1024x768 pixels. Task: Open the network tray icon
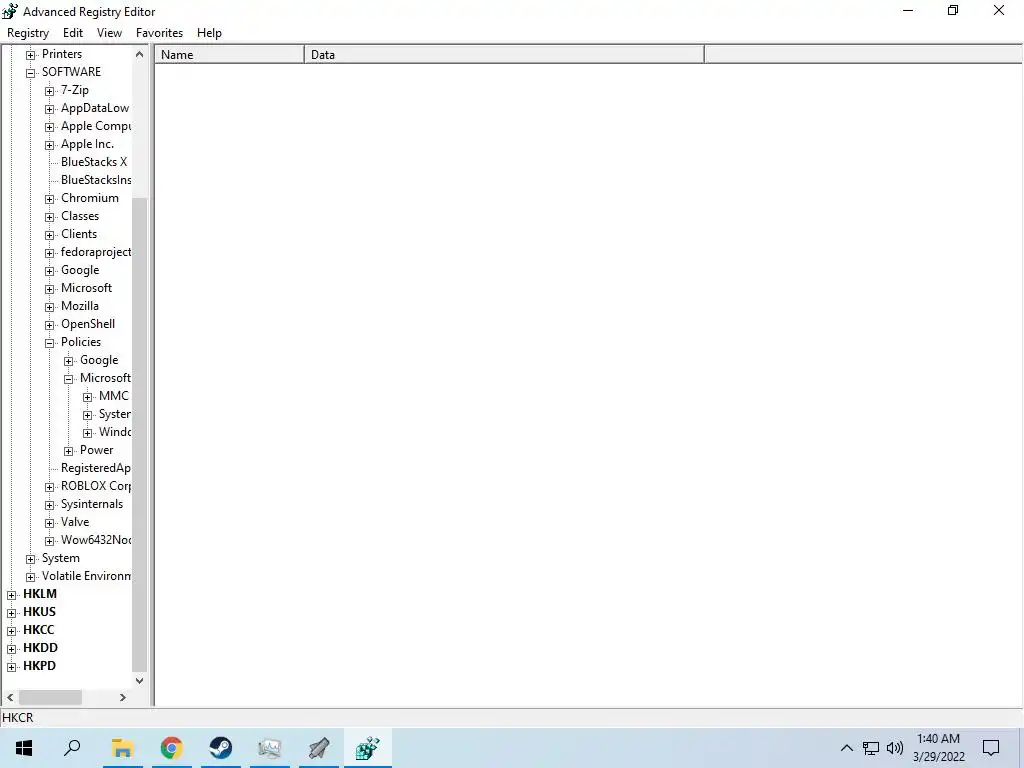871,748
